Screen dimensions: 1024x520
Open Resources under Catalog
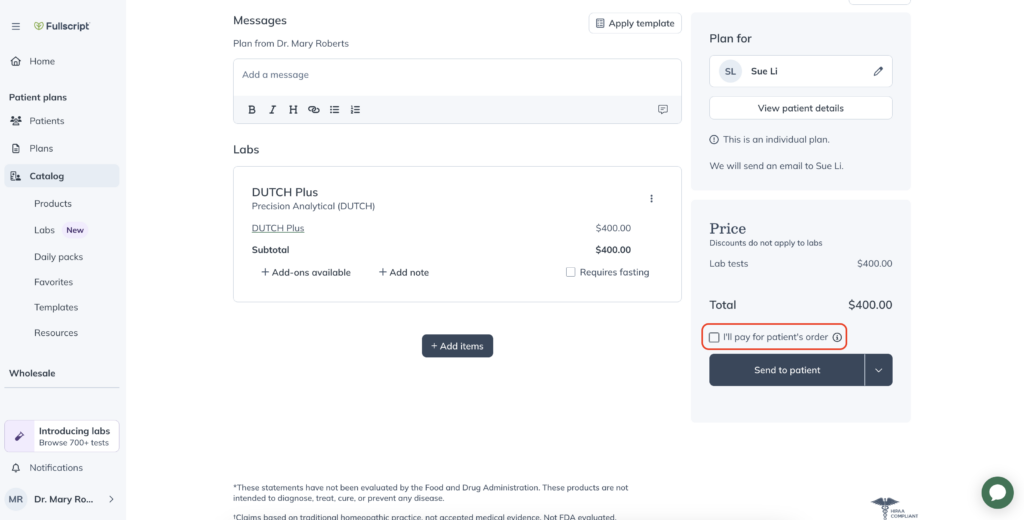point(56,333)
